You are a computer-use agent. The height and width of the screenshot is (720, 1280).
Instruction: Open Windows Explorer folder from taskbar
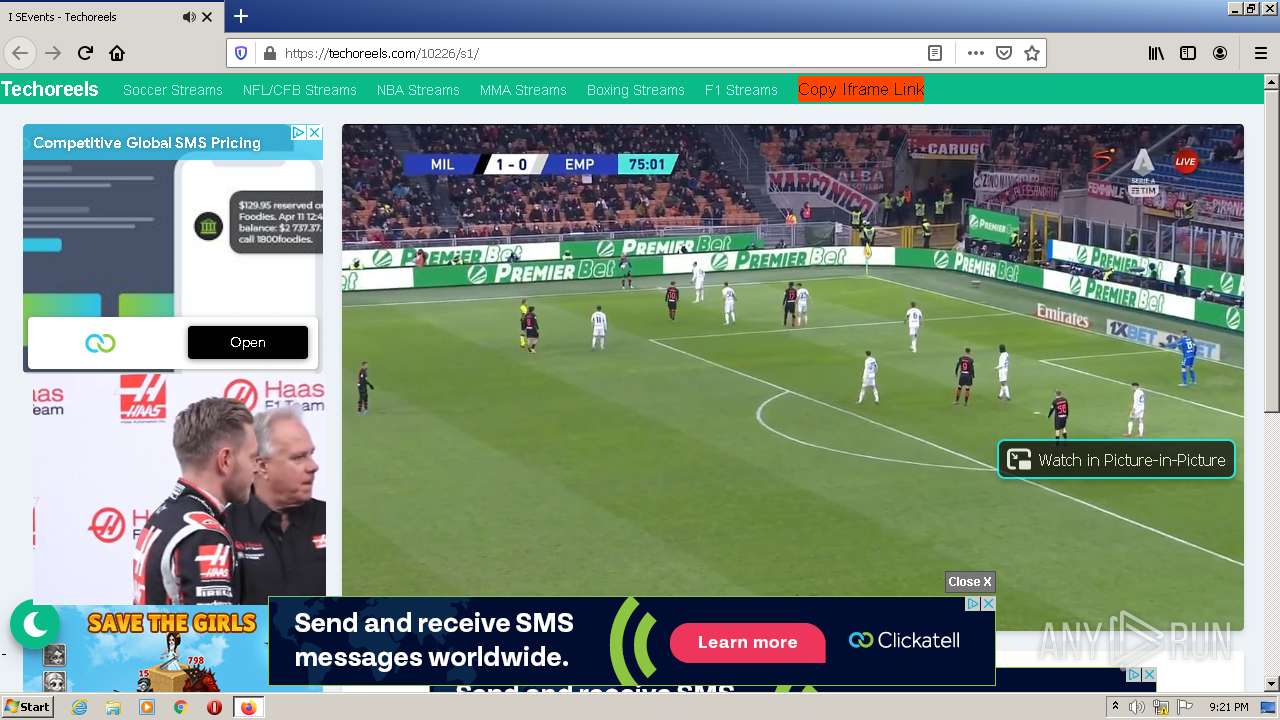113,707
